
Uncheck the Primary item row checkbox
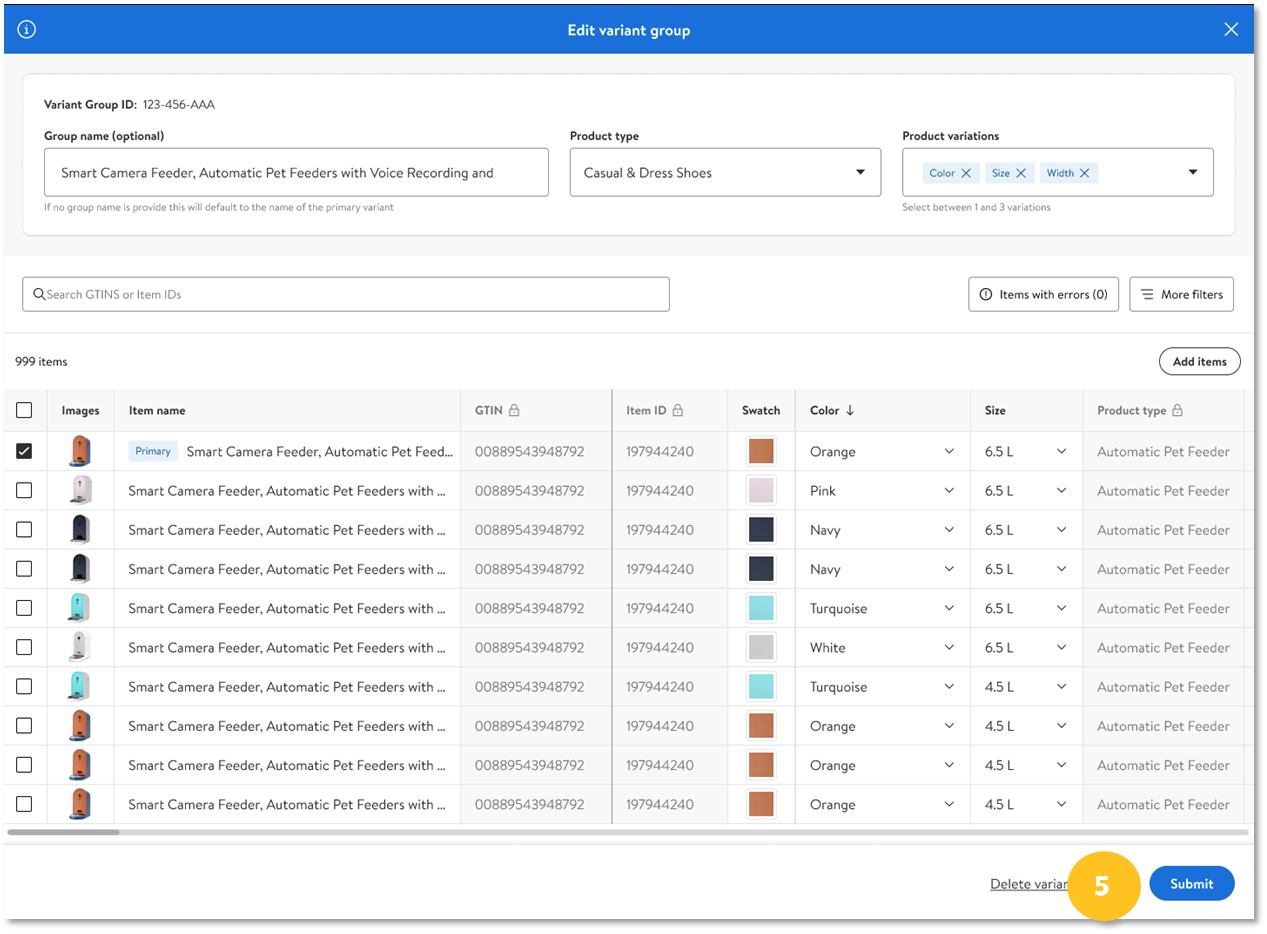pyautogui.click(x=24, y=451)
